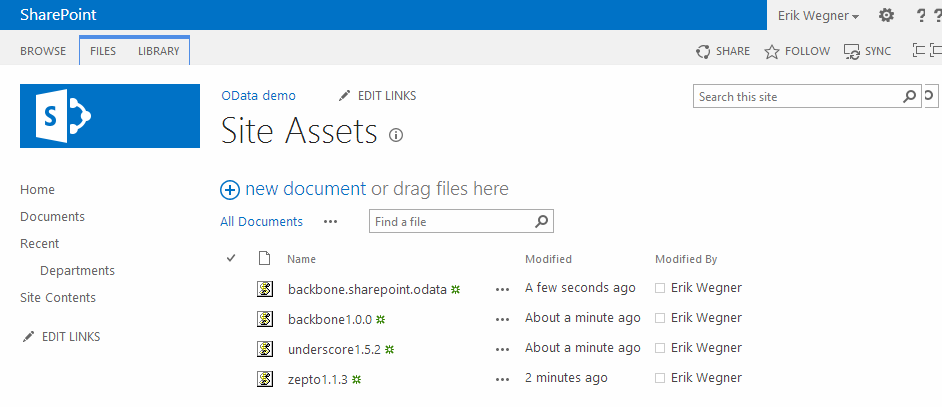Click the new document link
This screenshot has width=942, height=407.
click(306, 189)
